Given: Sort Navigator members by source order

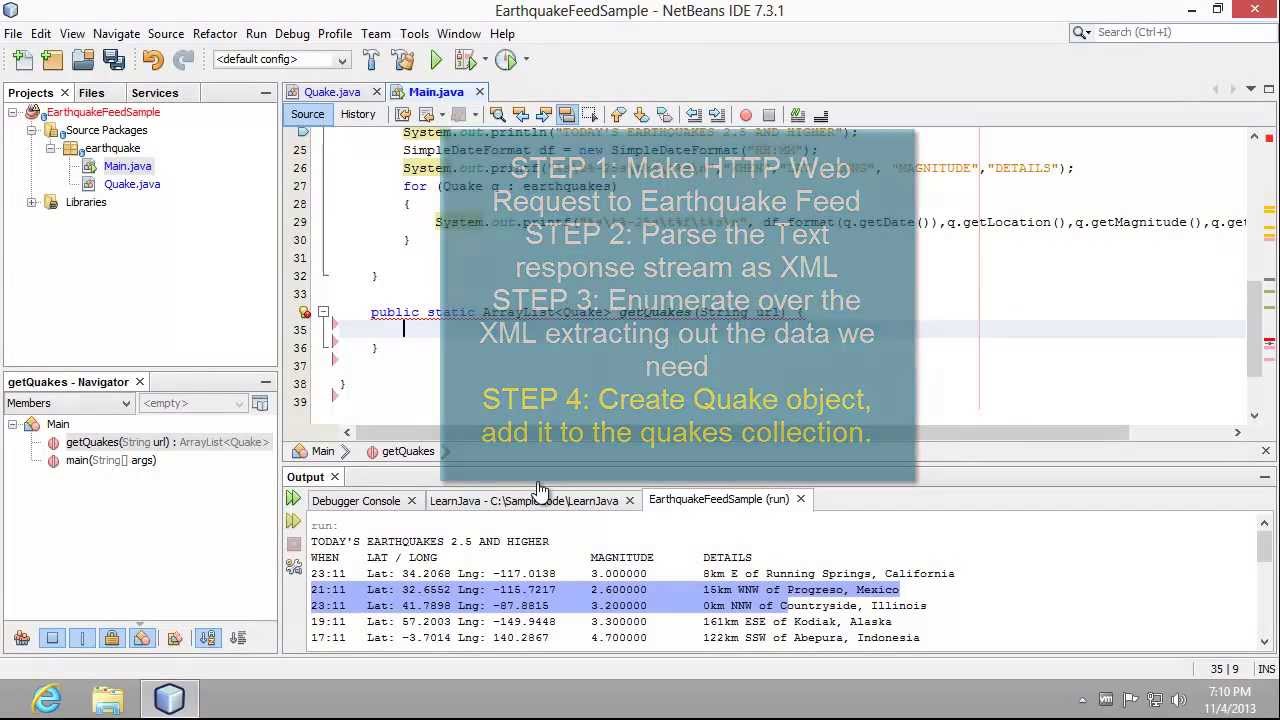Looking at the screenshot, I should click(238, 638).
